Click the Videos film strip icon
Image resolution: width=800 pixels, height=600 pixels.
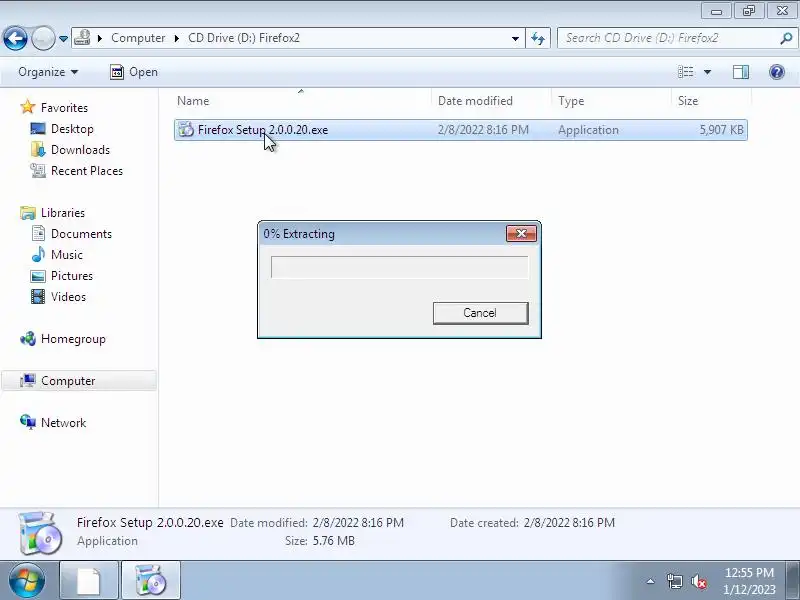38,296
